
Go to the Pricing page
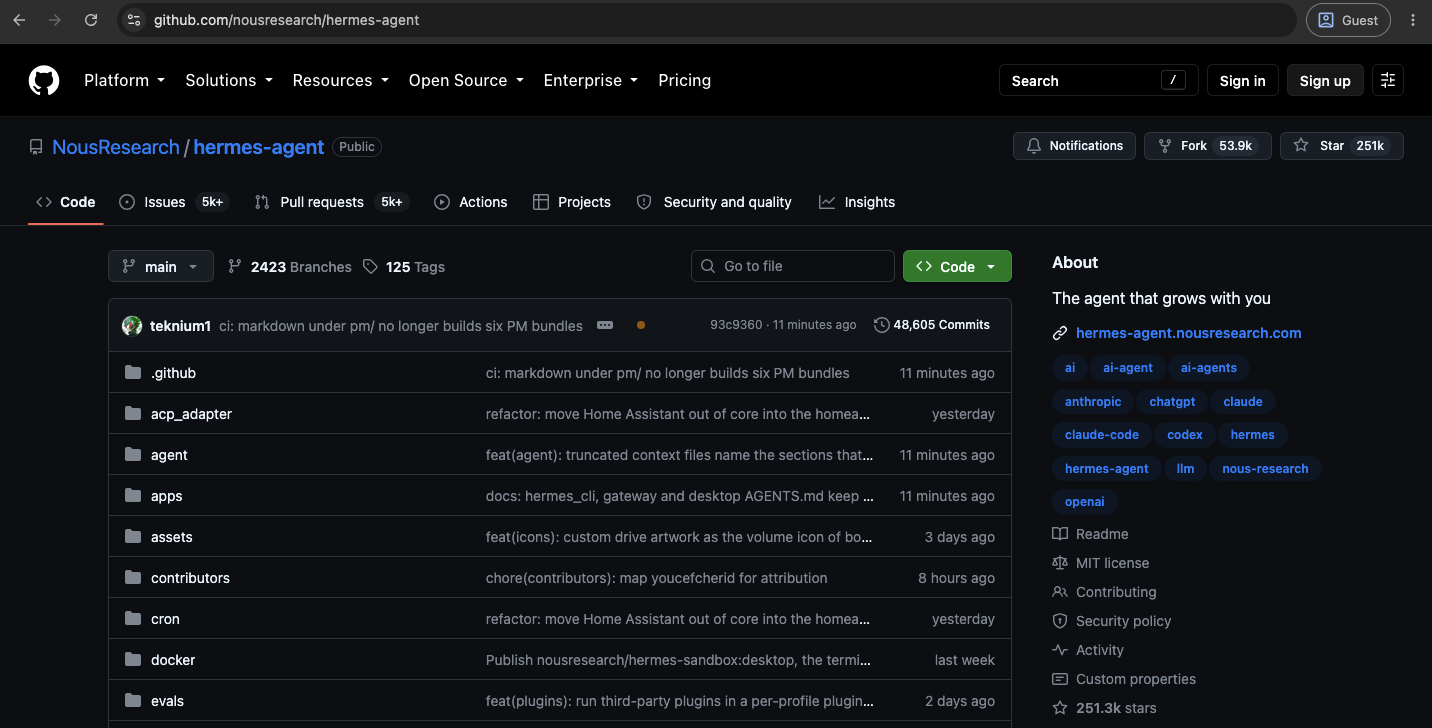coord(685,80)
